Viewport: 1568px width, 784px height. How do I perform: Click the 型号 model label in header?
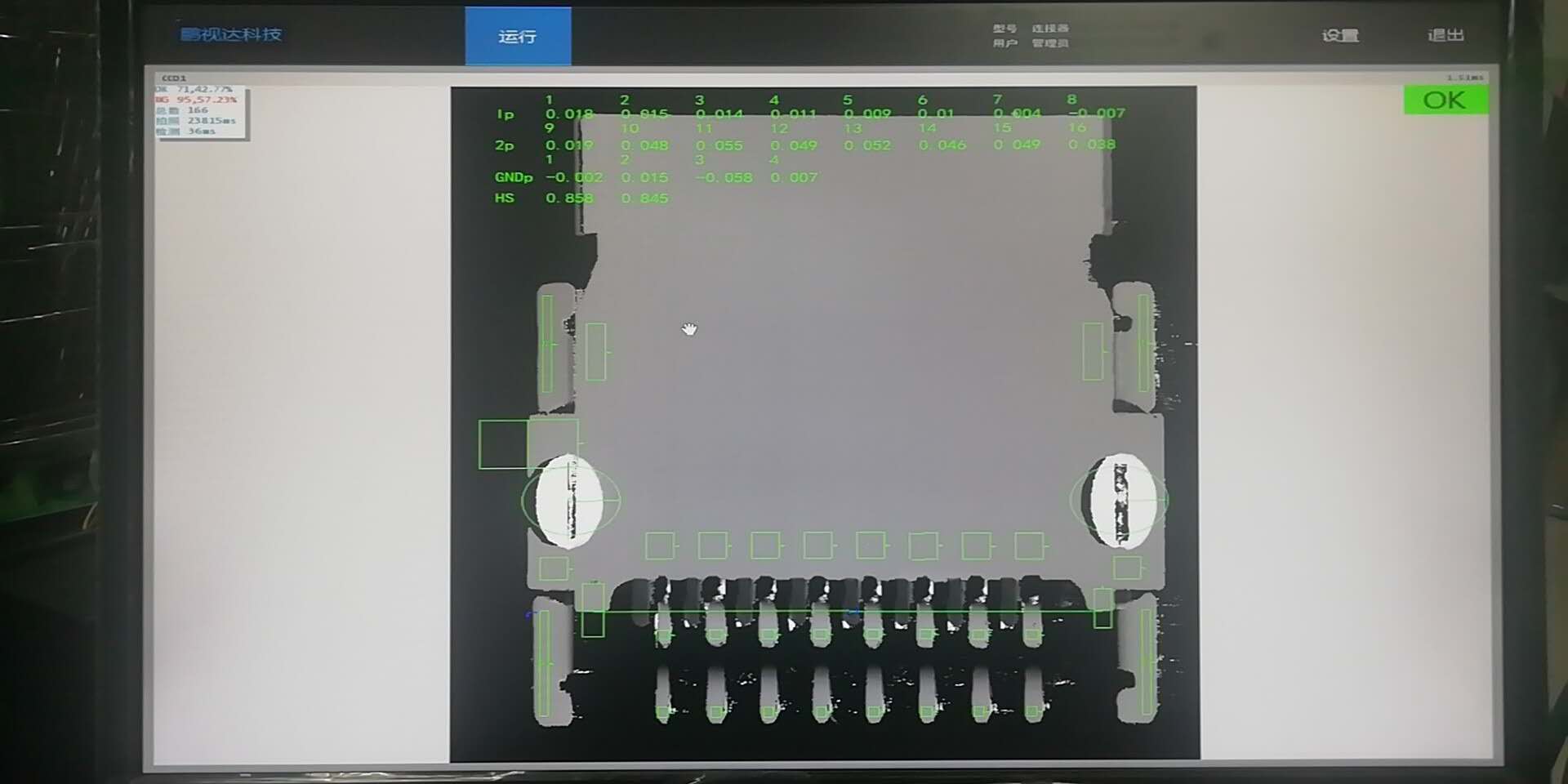point(1004,29)
